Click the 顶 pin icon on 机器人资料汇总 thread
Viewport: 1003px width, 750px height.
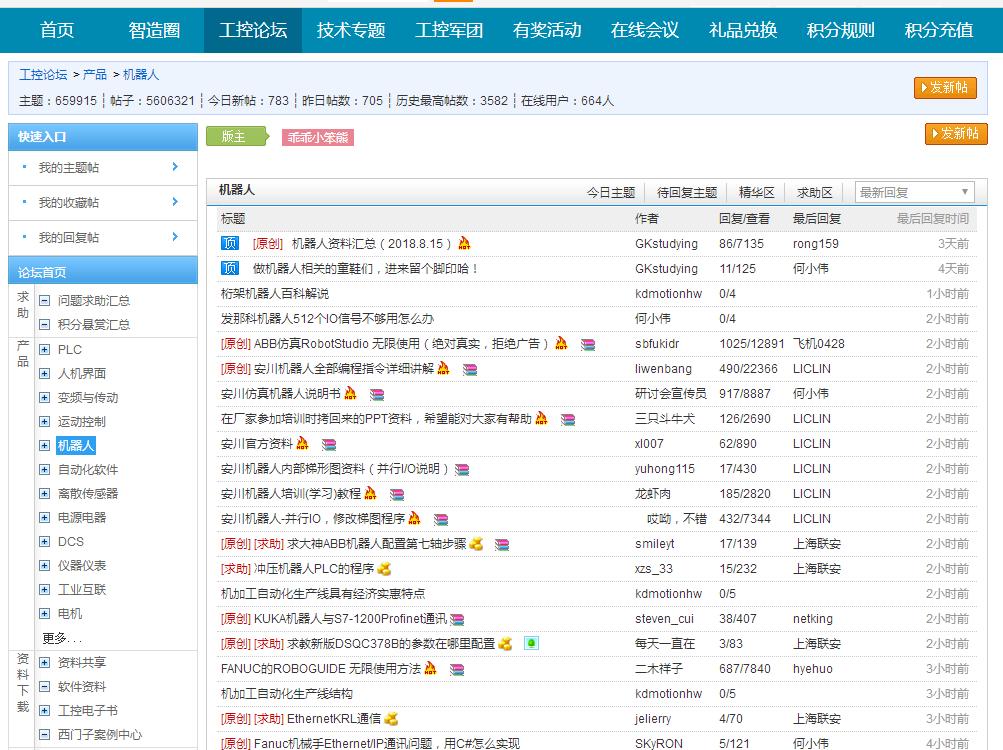[x=228, y=243]
